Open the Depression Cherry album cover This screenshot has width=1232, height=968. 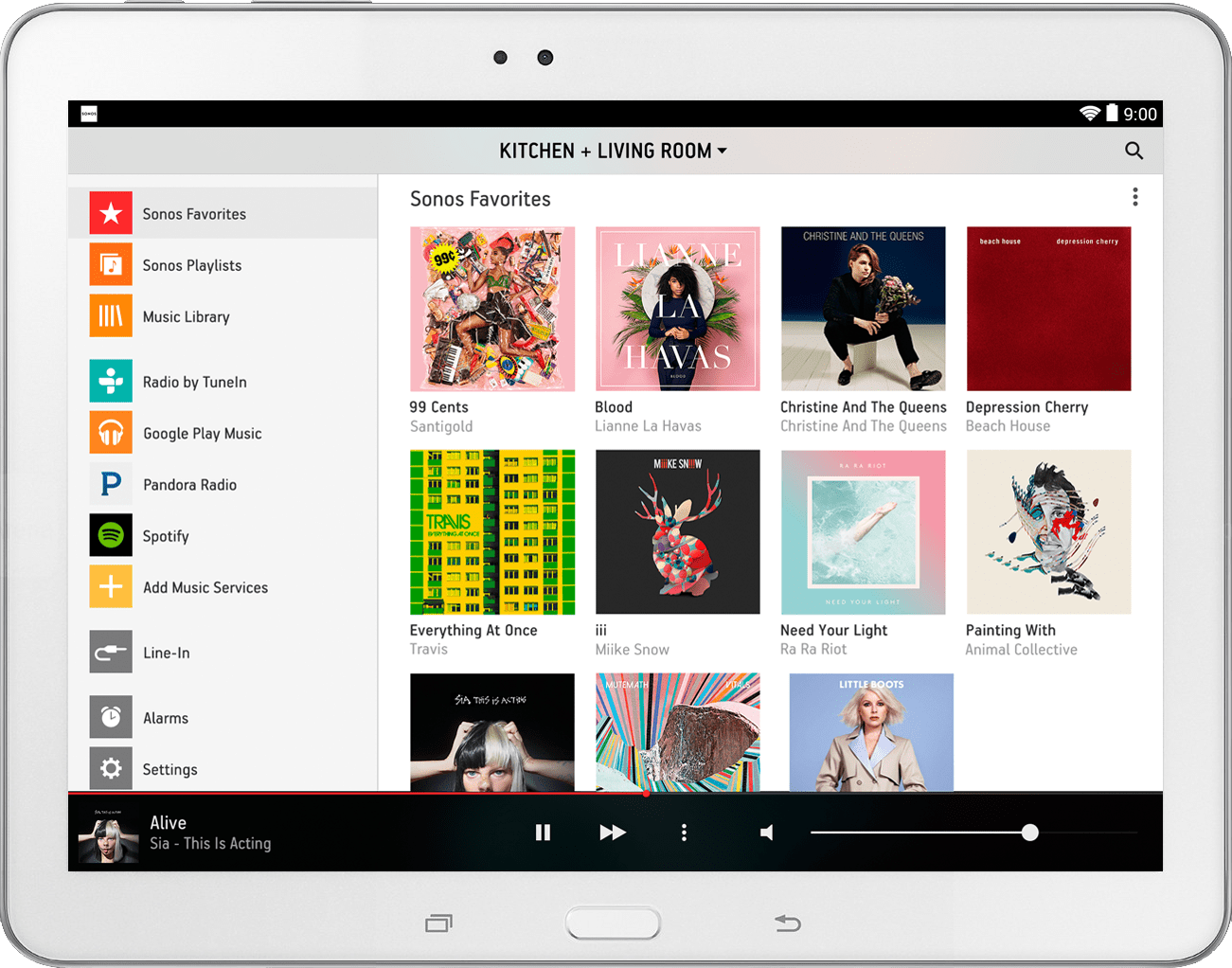click(x=1049, y=309)
